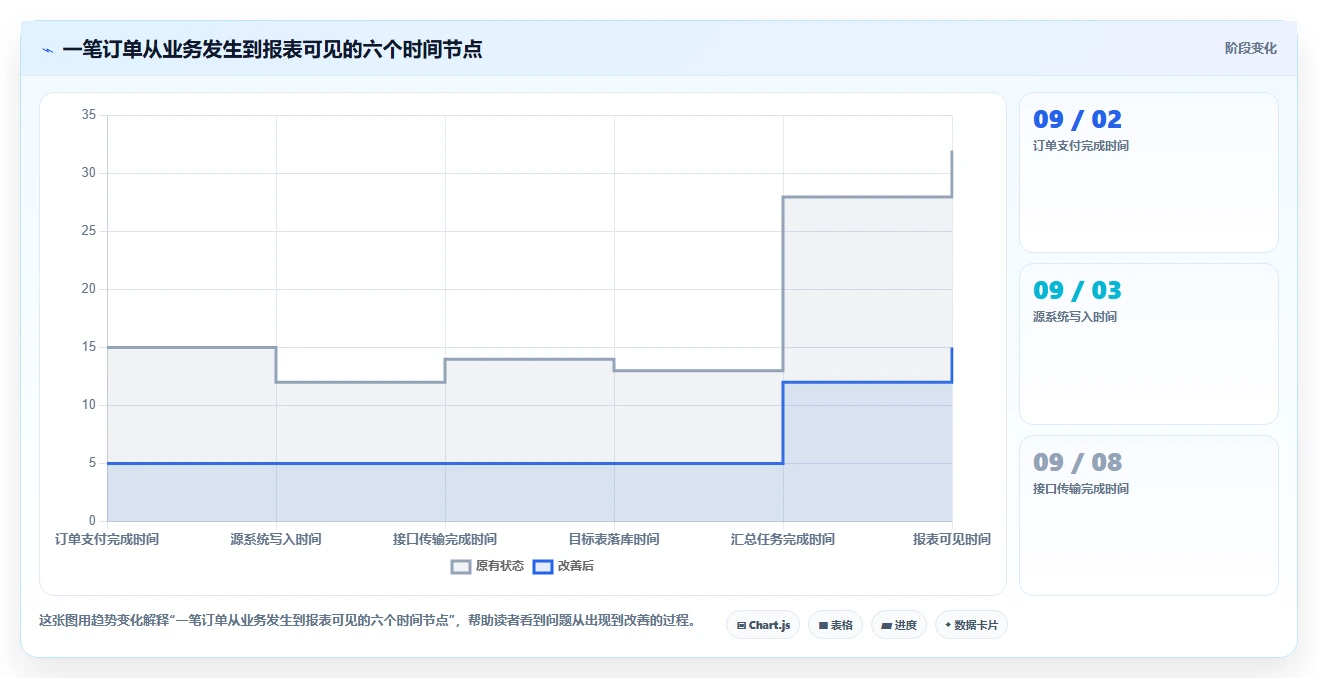This screenshot has width=1318, height=678.
Task: Click the x-axis label 接口传输完成时间
Action: [x=445, y=539]
